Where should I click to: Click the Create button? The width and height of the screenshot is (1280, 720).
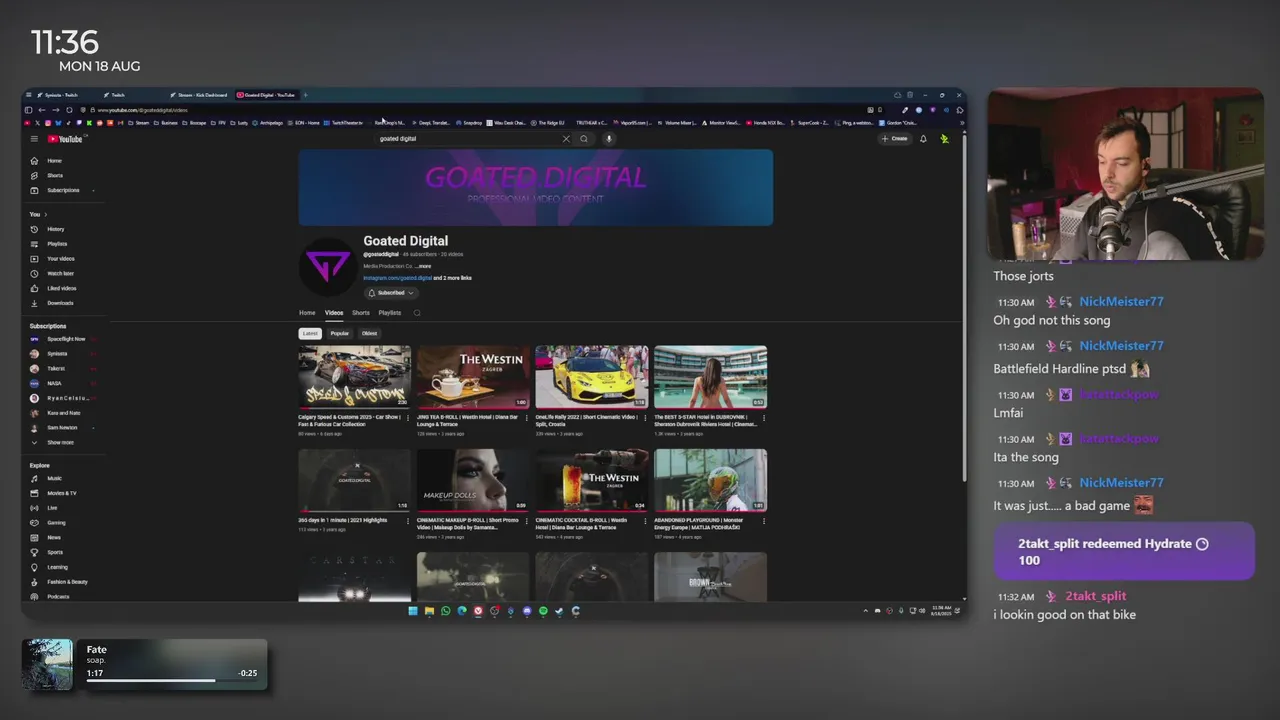tap(895, 139)
